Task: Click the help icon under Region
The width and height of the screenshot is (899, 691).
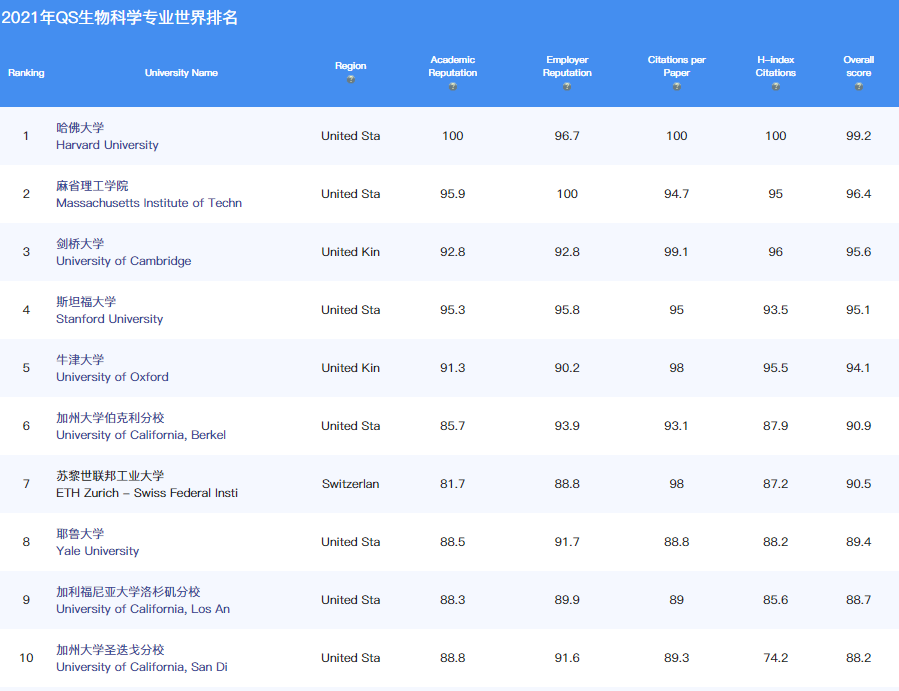Action: [x=351, y=80]
